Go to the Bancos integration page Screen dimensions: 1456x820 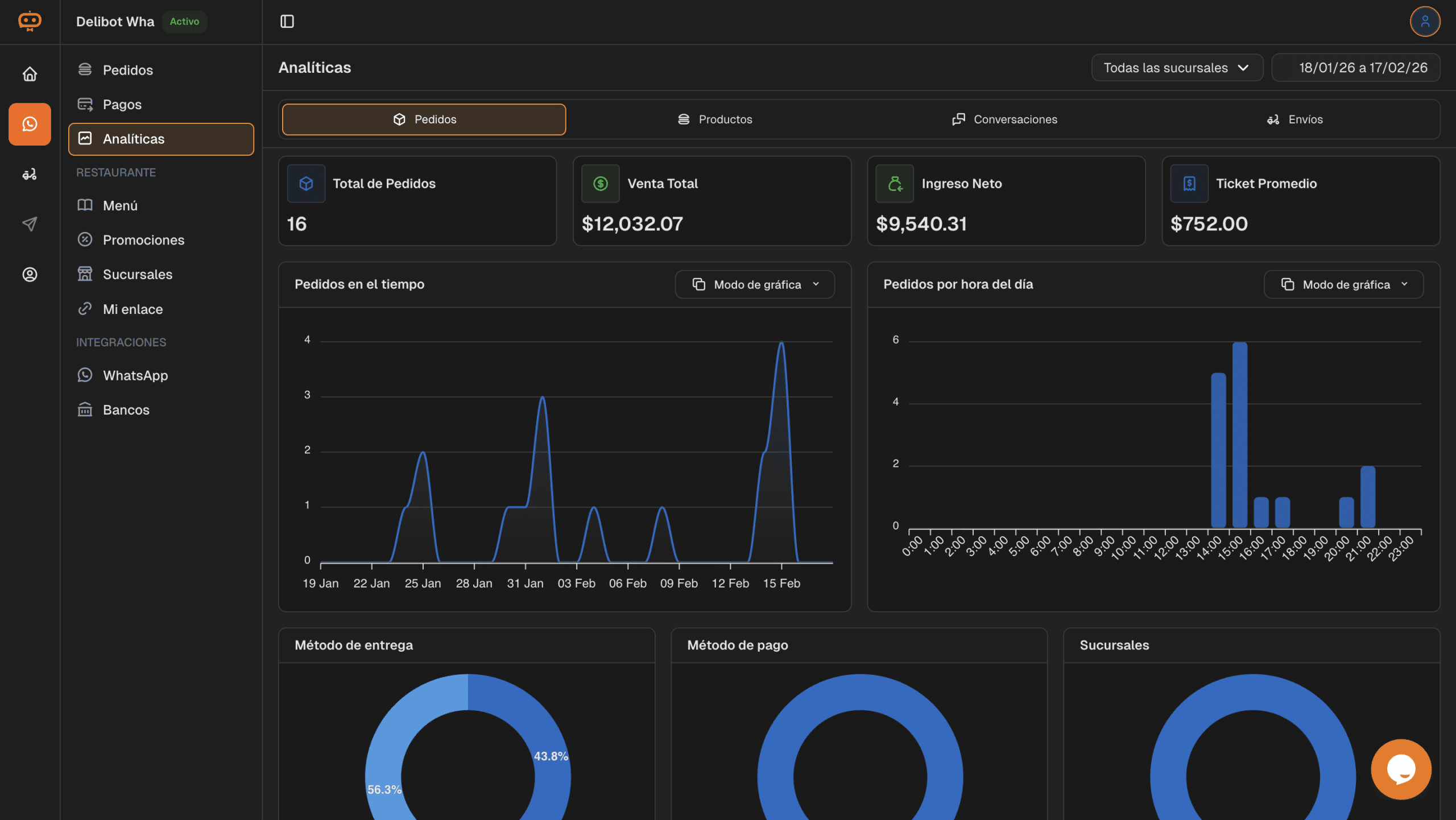point(126,410)
